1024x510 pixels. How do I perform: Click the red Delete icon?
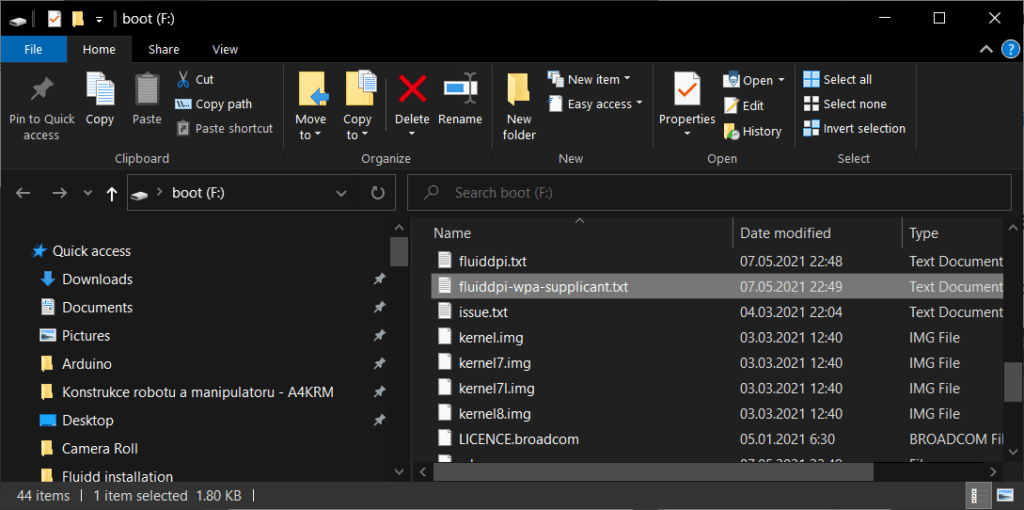click(412, 89)
